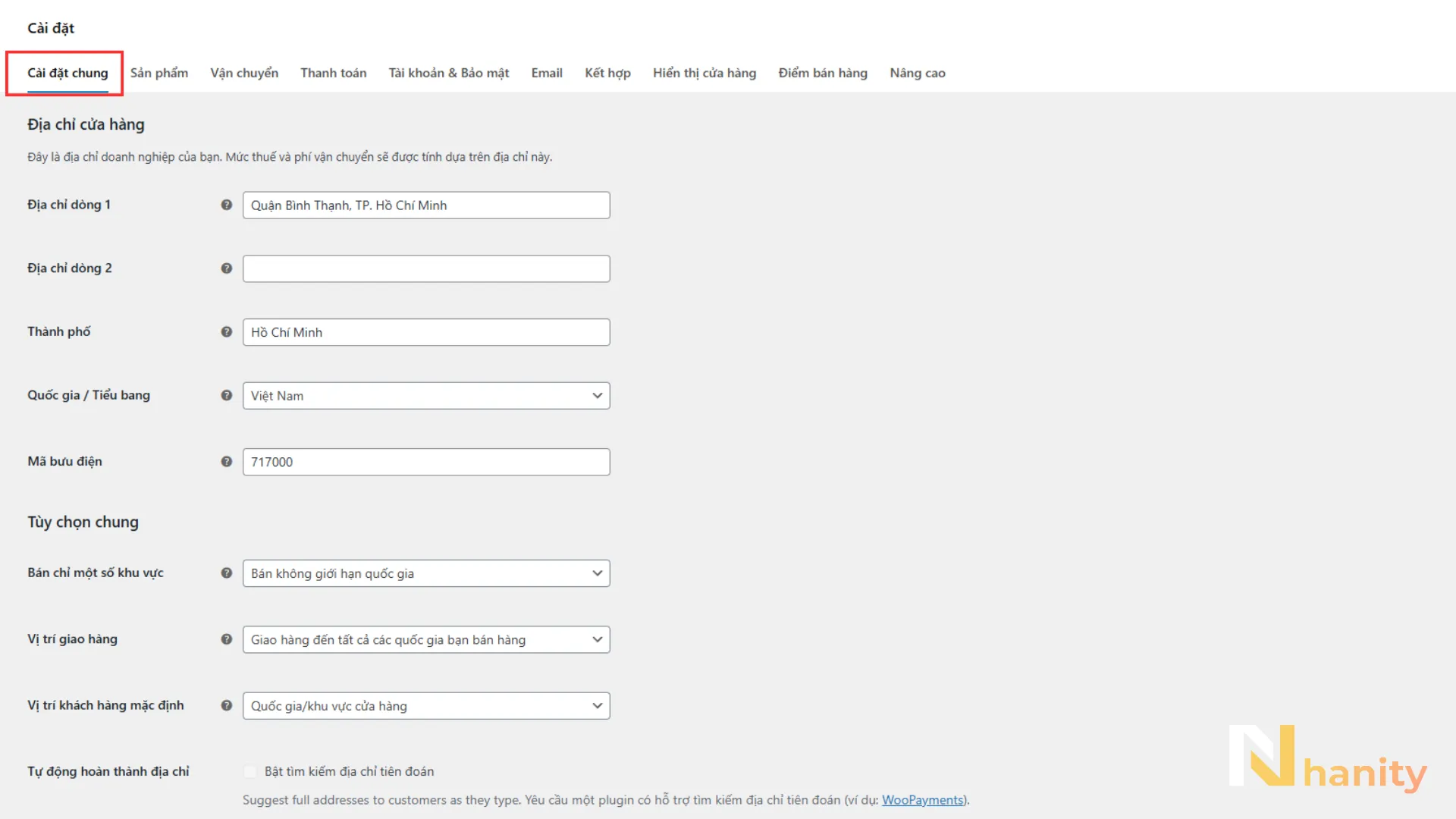This screenshot has height=819, width=1456.
Task: Switch to the Email tab
Action: click(x=547, y=73)
